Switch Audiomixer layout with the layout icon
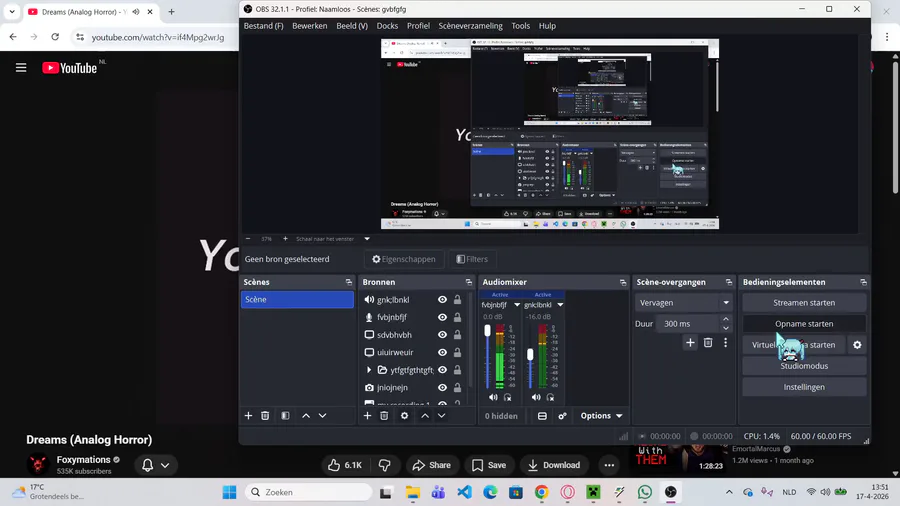Image resolution: width=900 pixels, height=506 pixels. 542,416
